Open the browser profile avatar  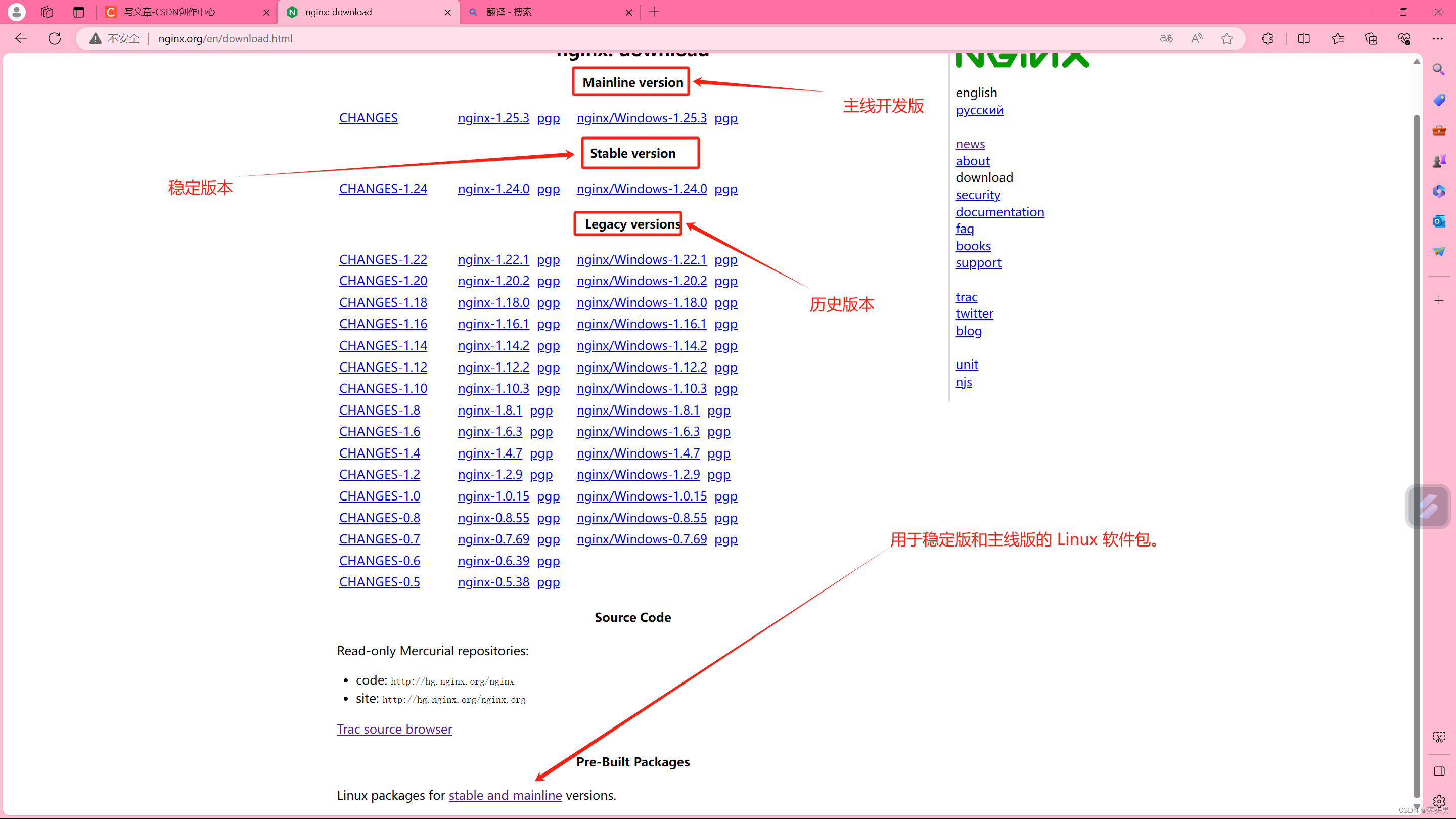[x=17, y=12]
